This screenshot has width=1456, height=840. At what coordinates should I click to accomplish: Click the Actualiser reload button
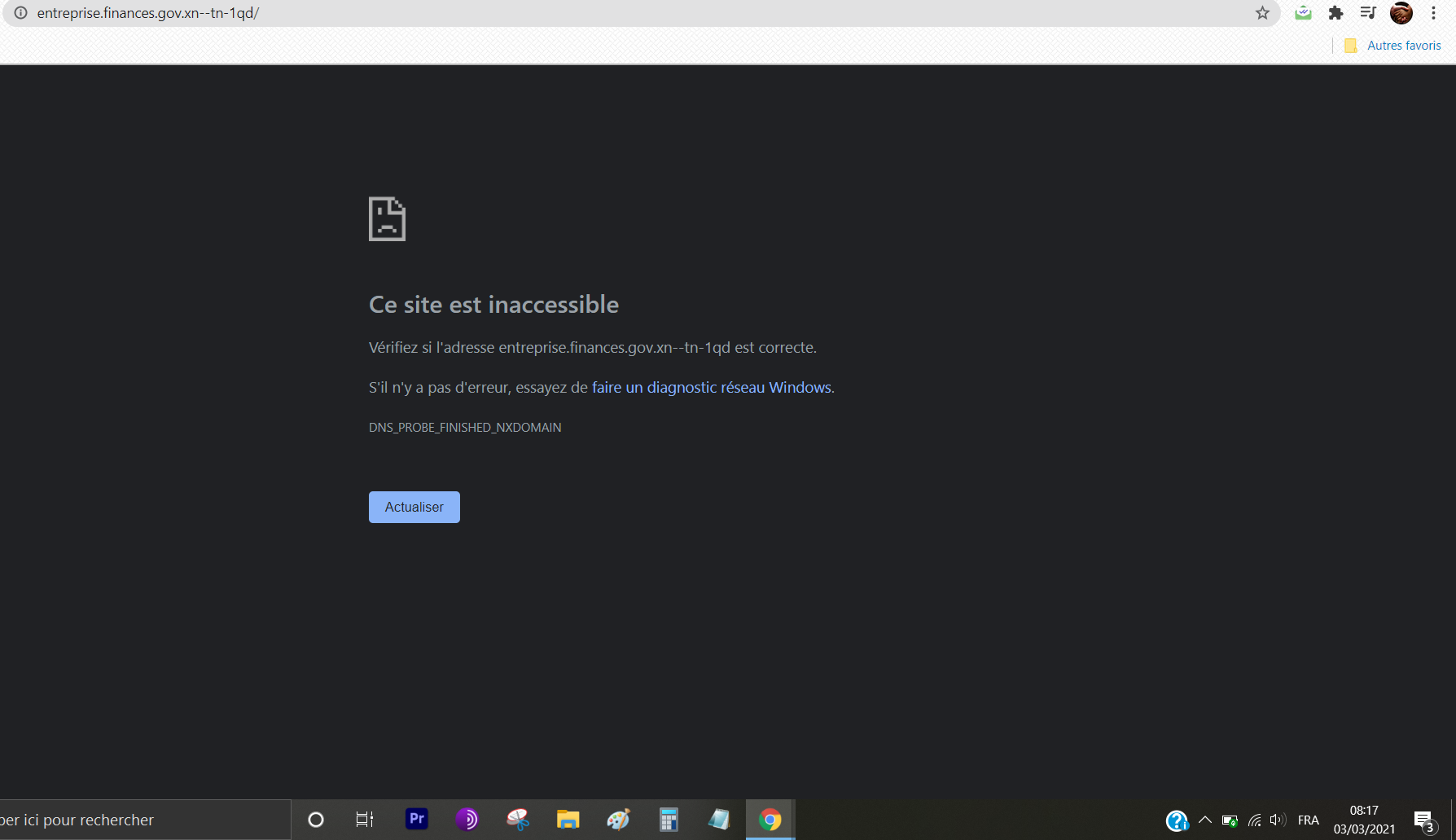point(414,507)
